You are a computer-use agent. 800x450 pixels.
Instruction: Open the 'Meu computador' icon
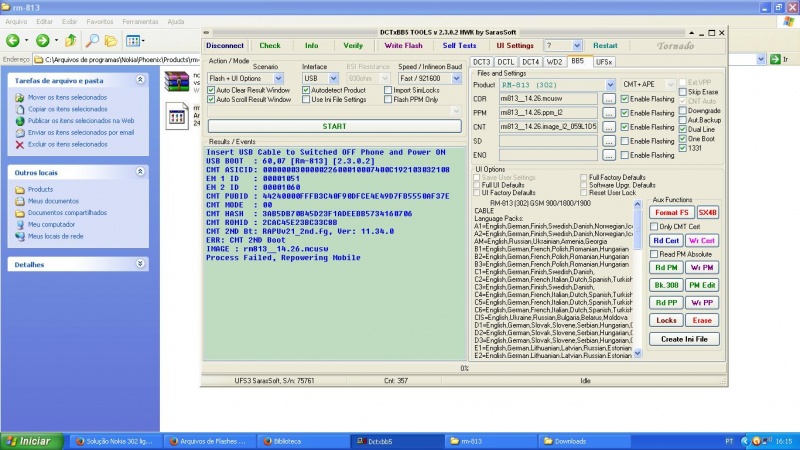tap(20, 224)
